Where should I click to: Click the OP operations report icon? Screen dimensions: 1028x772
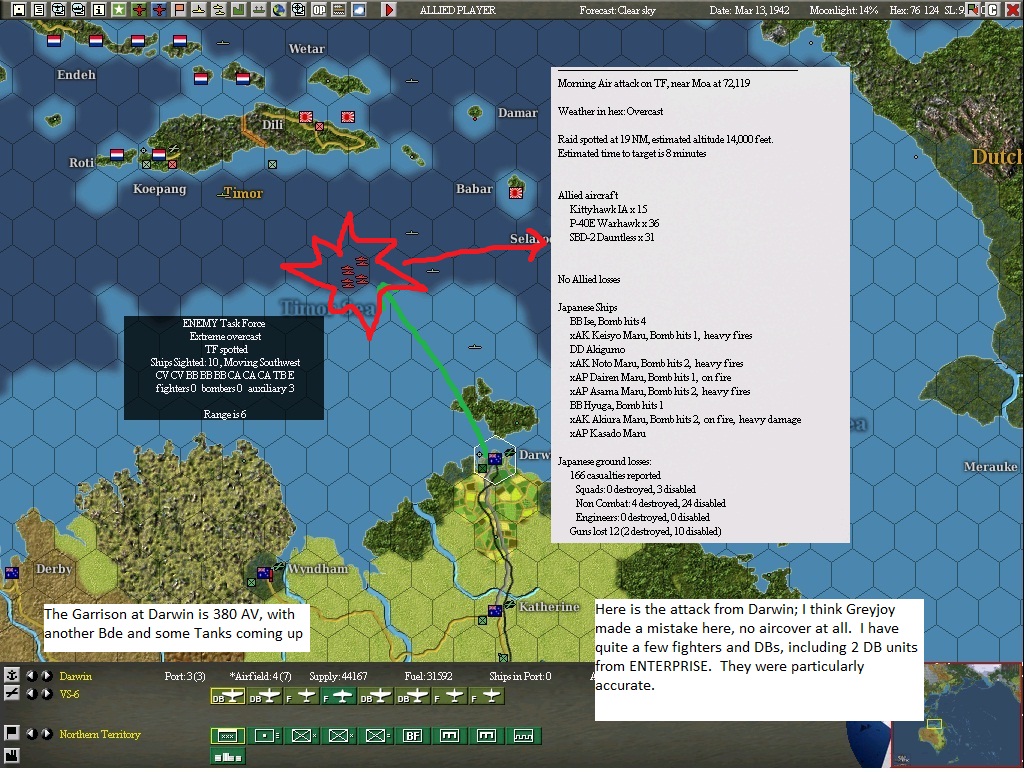pyautogui.click(x=319, y=9)
